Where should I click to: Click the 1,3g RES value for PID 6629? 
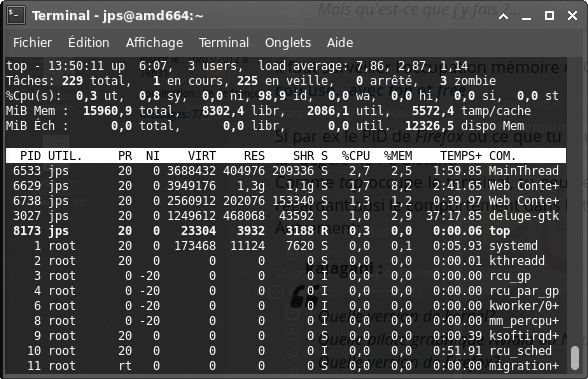(x=251, y=186)
